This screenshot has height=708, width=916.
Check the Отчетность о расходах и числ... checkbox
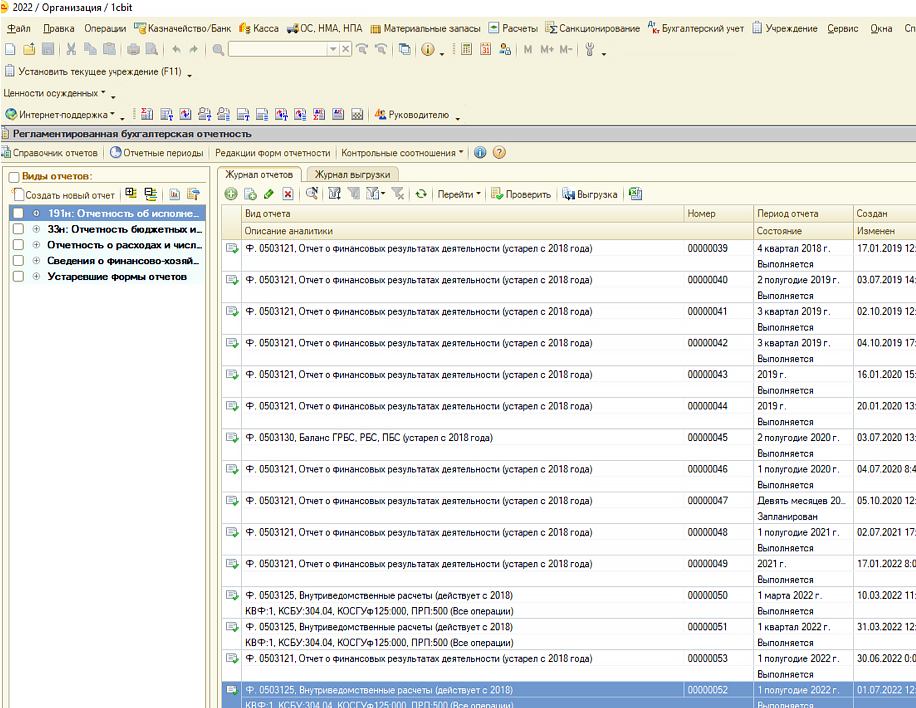(x=18, y=245)
